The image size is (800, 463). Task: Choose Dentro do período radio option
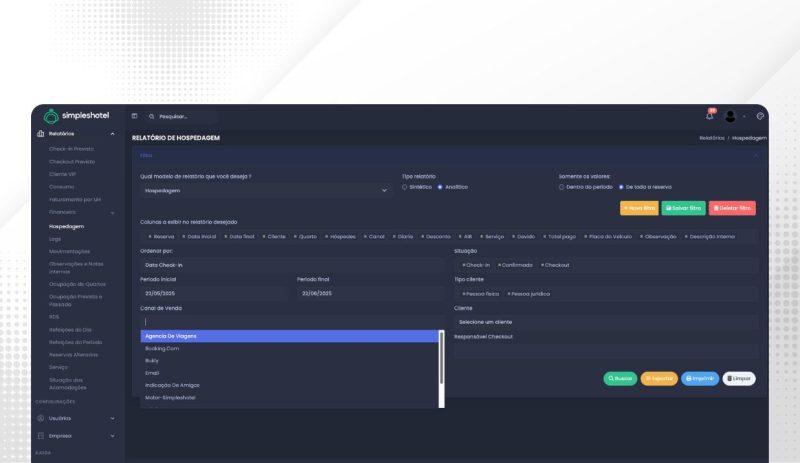562,187
